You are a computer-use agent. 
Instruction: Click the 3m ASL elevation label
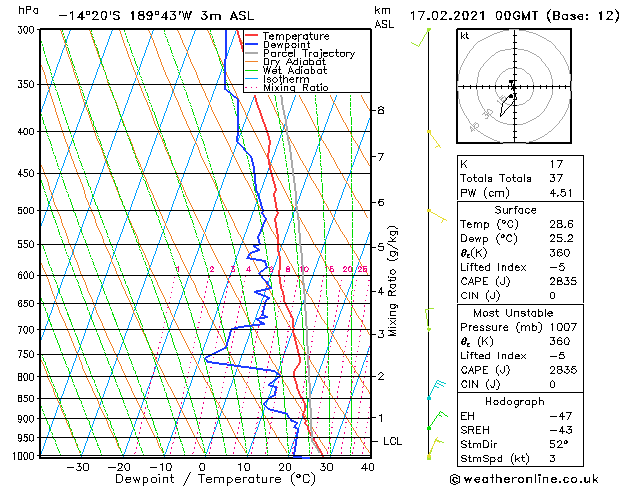tap(227, 16)
